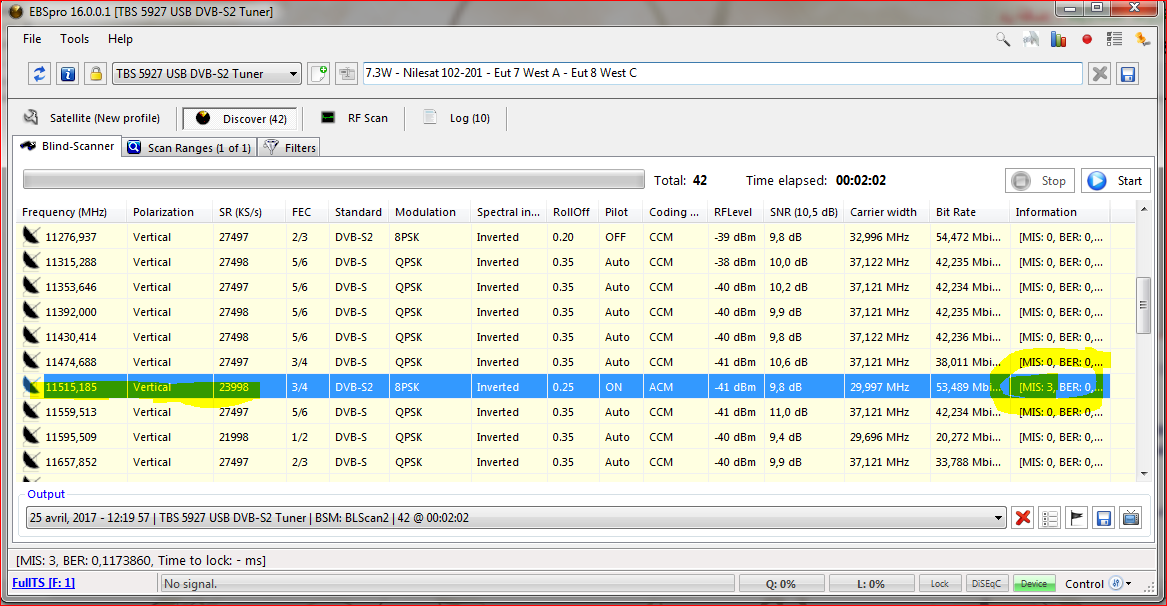Viewport: 1167px width, 606px height.
Task: Expand the Output scan history dropdown
Action: point(998,518)
